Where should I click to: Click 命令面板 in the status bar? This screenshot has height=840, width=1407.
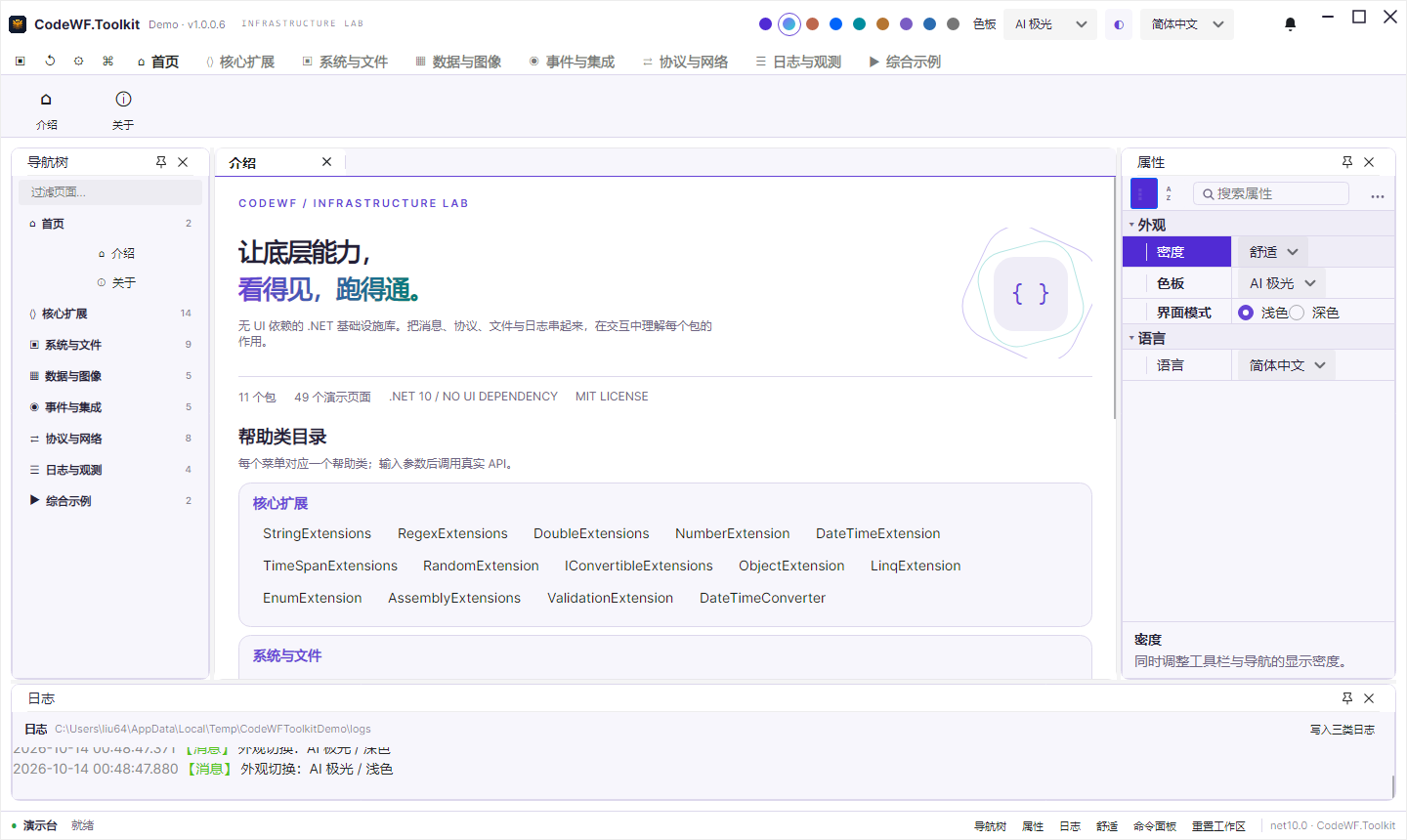(x=1155, y=826)
